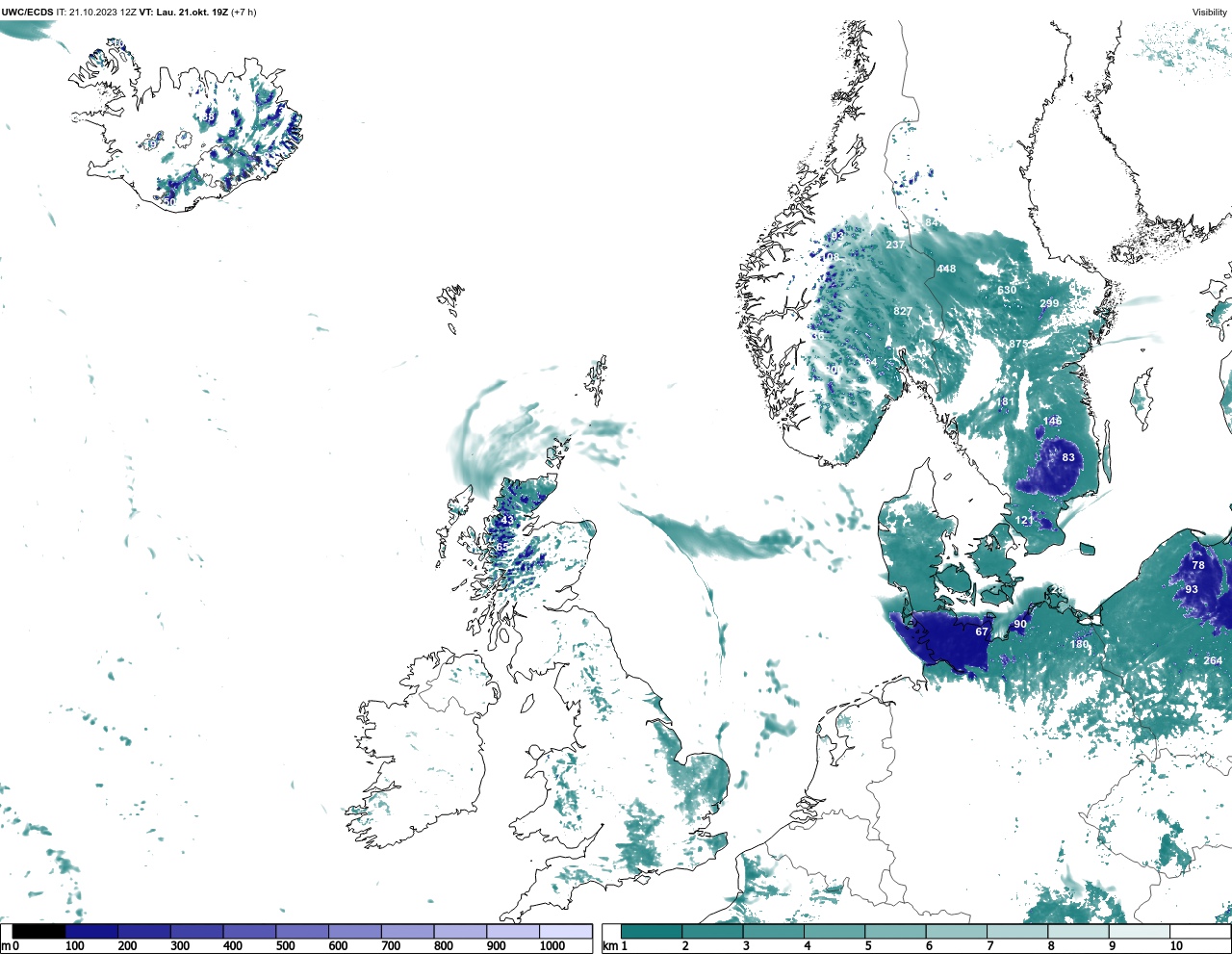Choose the 5–6 km legend swatch

[x=895, y=931]
